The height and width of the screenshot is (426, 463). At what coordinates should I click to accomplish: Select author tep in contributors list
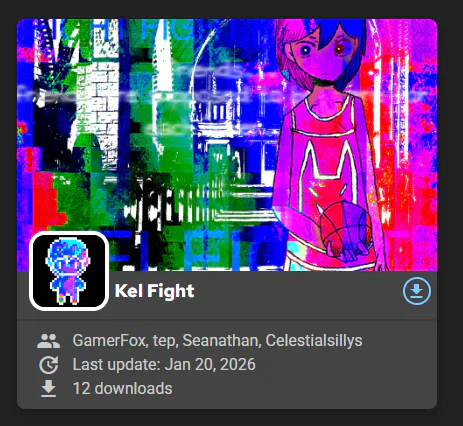tap(164, 341)
